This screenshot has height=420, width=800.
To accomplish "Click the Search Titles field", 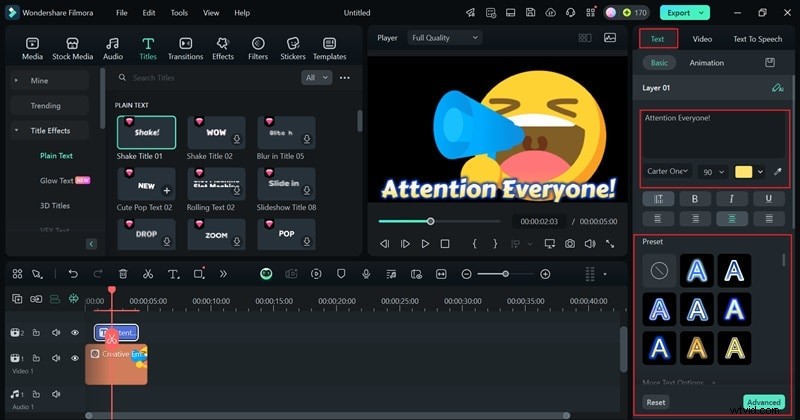I will tap(207, 78).
